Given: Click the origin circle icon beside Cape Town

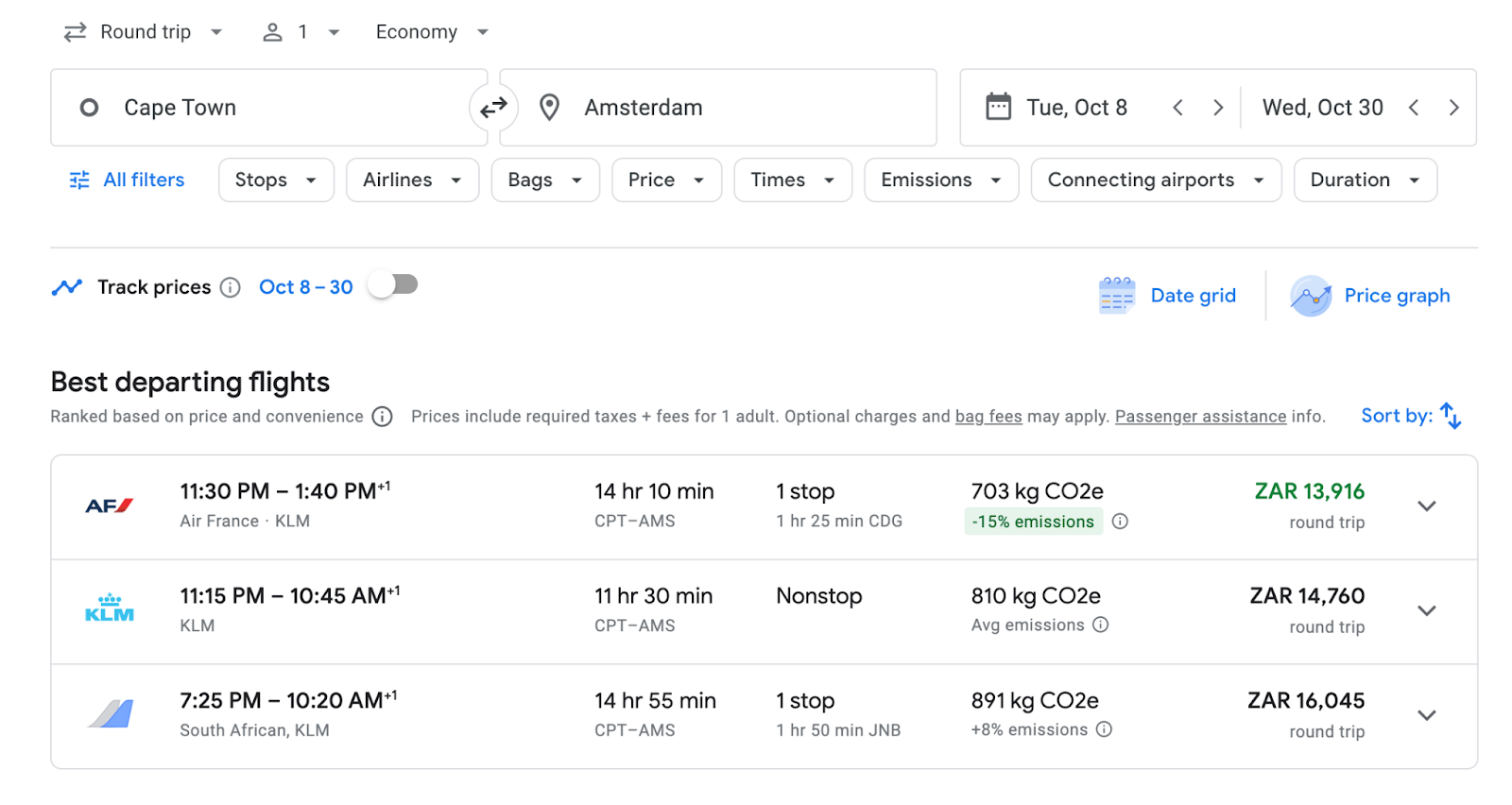Looking at the screenshot, I should [89, 108].
